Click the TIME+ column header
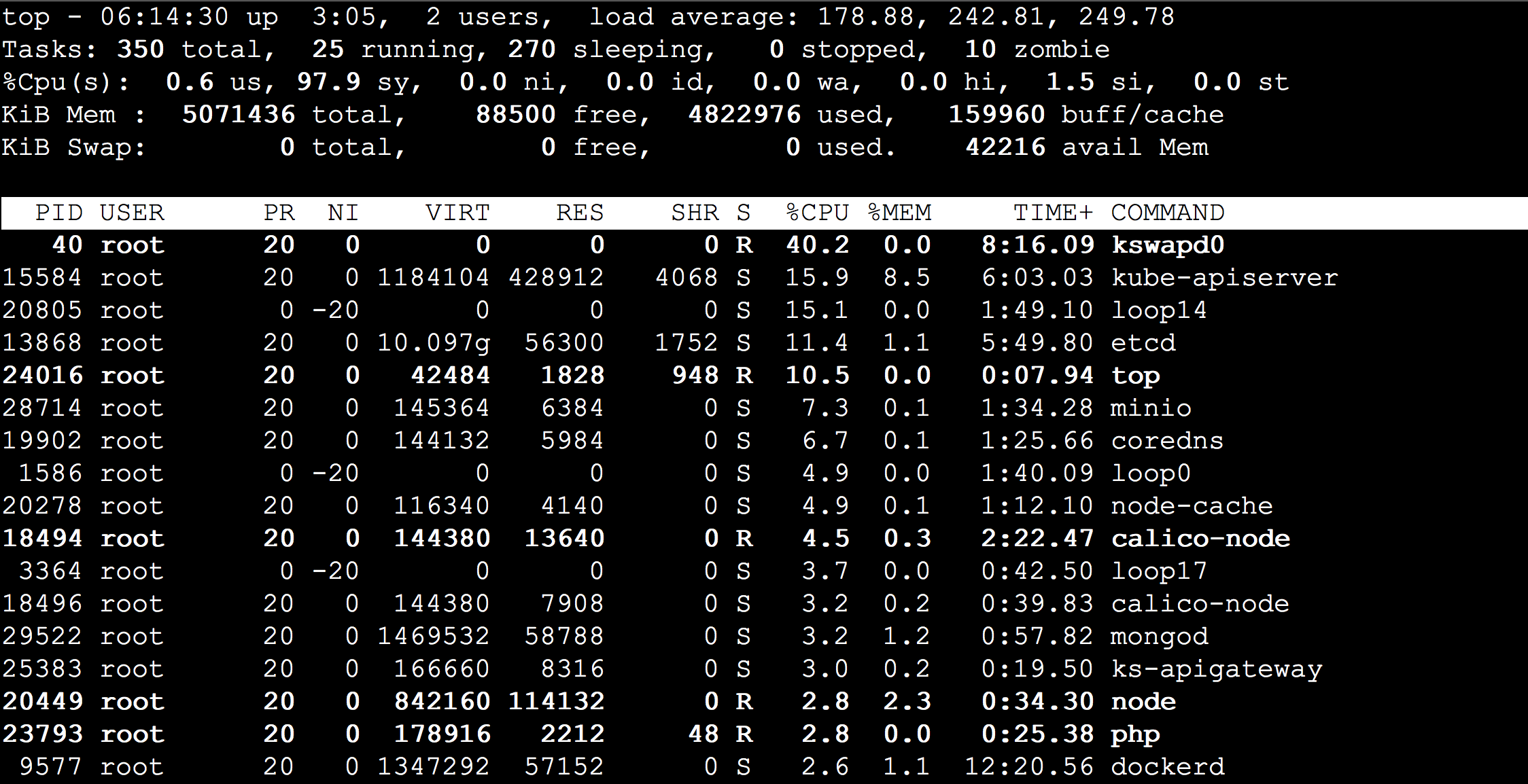 (1053, 213)
